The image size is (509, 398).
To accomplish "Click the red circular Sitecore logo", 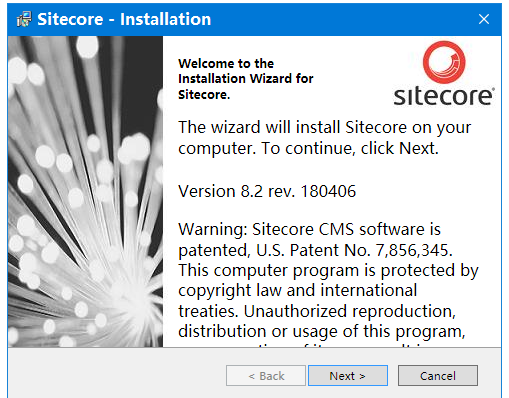I will pos(444,62).
